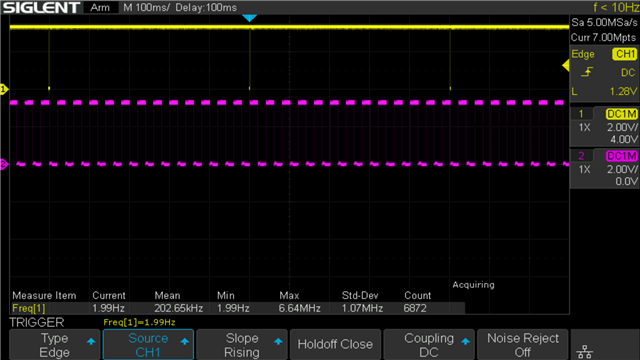Click the trigger DC coupling label in side panel
Viewport: 640px width, 360px height.
(x=628, y=73)
